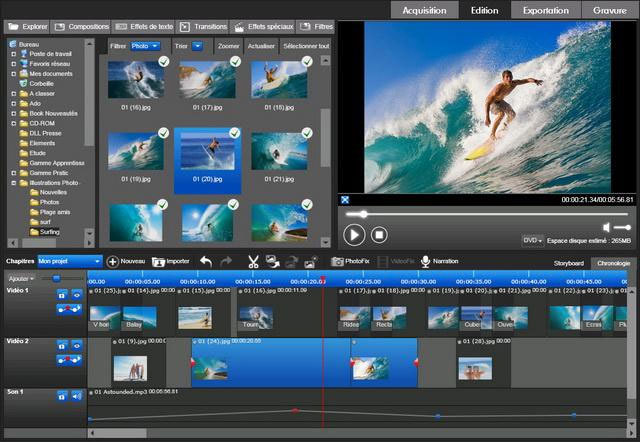
Task: Open the Filtrer Photo dropdown
Action: click(145, 46)
